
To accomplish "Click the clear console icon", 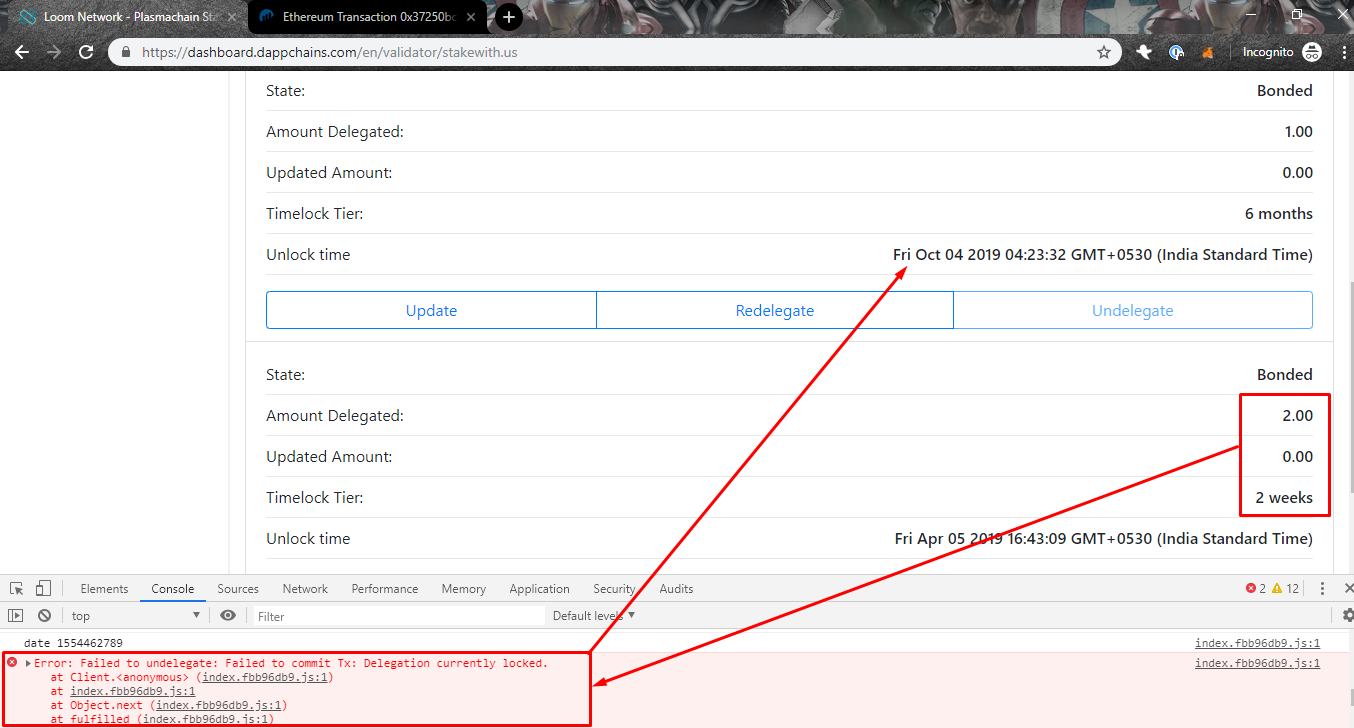I will [44, 615].
